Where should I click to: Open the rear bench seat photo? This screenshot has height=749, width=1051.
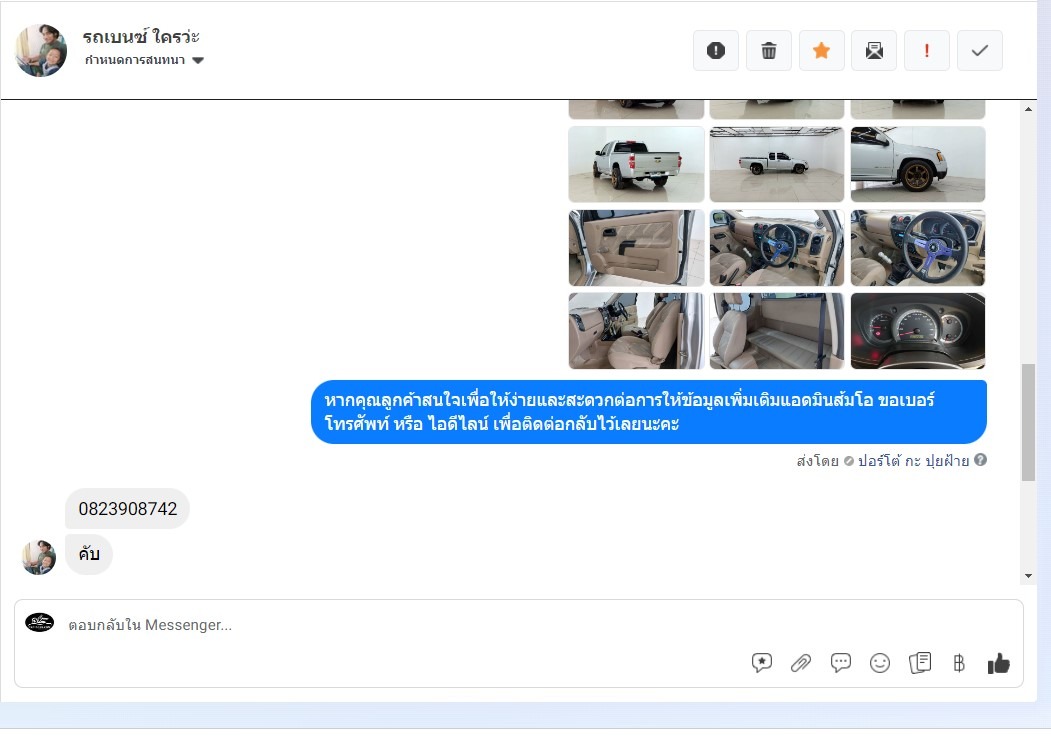[777, 331]
